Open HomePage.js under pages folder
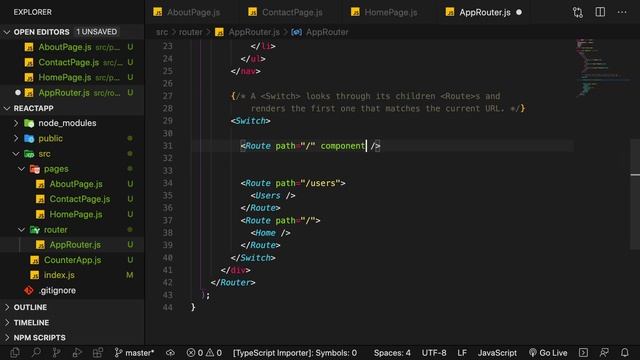Screen dimensions: 640x360 point(72,214)
